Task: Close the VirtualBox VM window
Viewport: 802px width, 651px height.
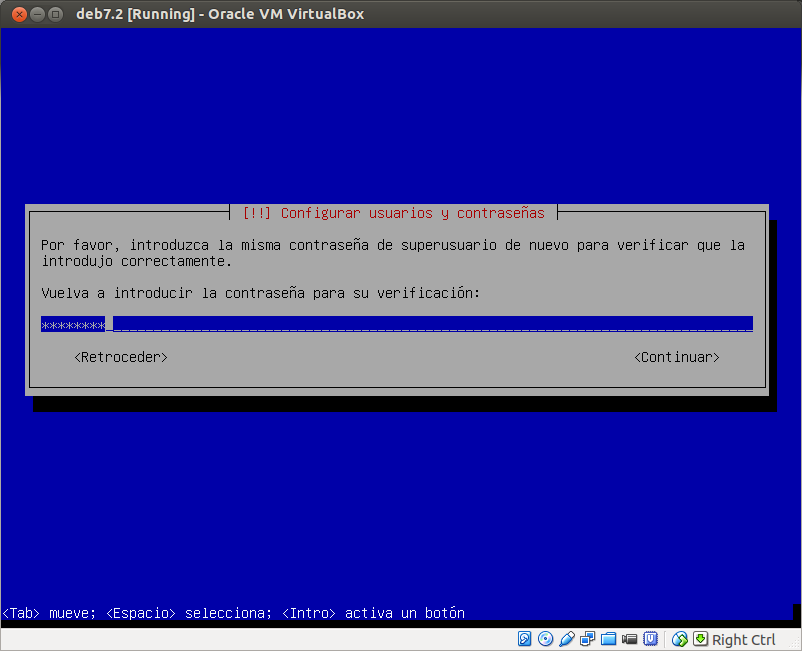Action: (16, 14)
